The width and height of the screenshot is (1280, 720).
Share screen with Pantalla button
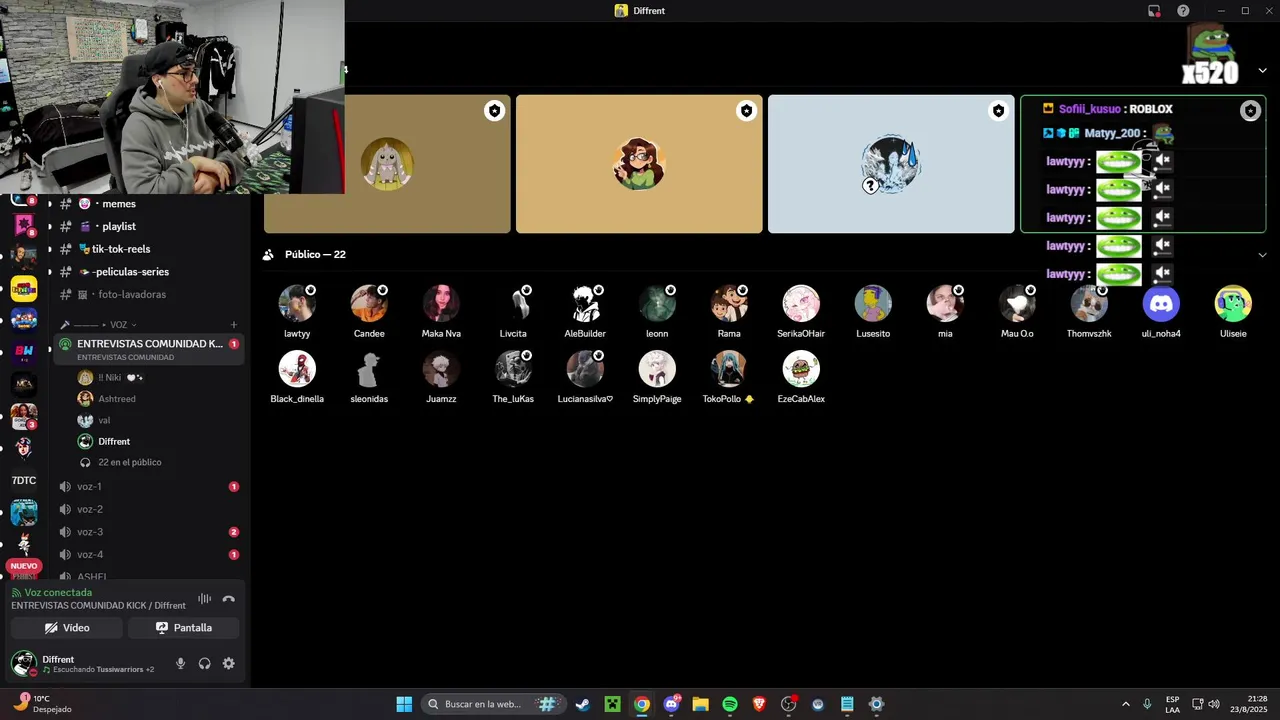pos(184,628)
